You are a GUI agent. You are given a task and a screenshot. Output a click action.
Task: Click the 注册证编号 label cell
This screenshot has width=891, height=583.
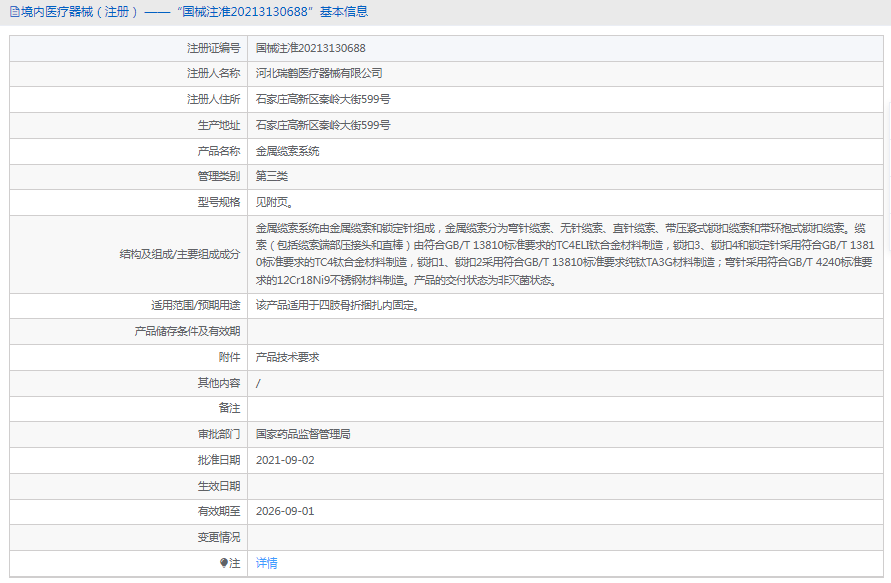[214, 48]
